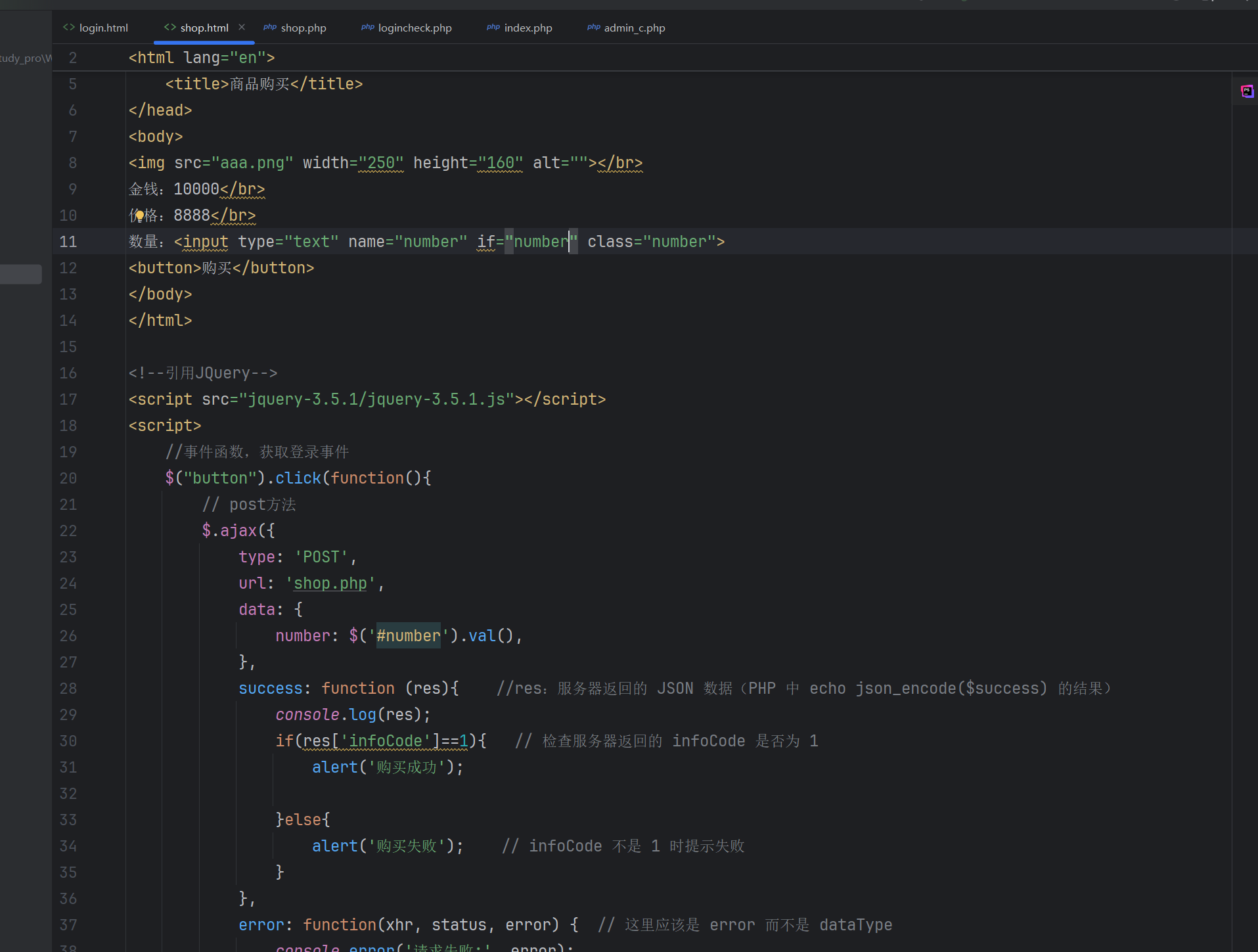Click alert('购买成功') statement
This screenshot has height=952, width=1258.
[388, 767]
